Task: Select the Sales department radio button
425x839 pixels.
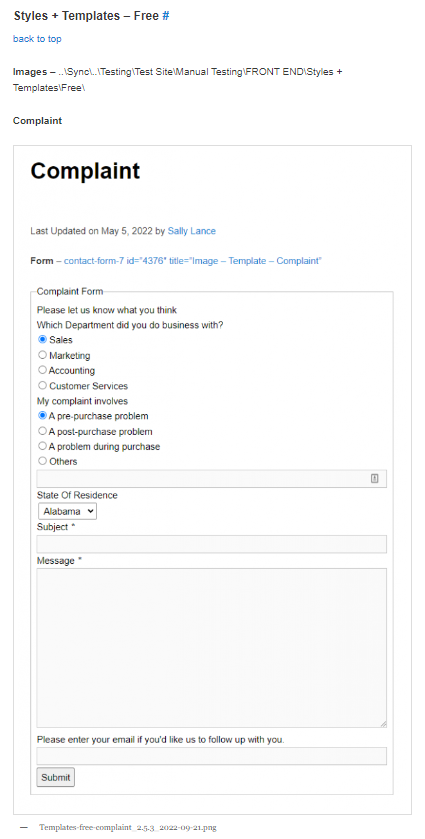Action: click(x=42, y=339)
